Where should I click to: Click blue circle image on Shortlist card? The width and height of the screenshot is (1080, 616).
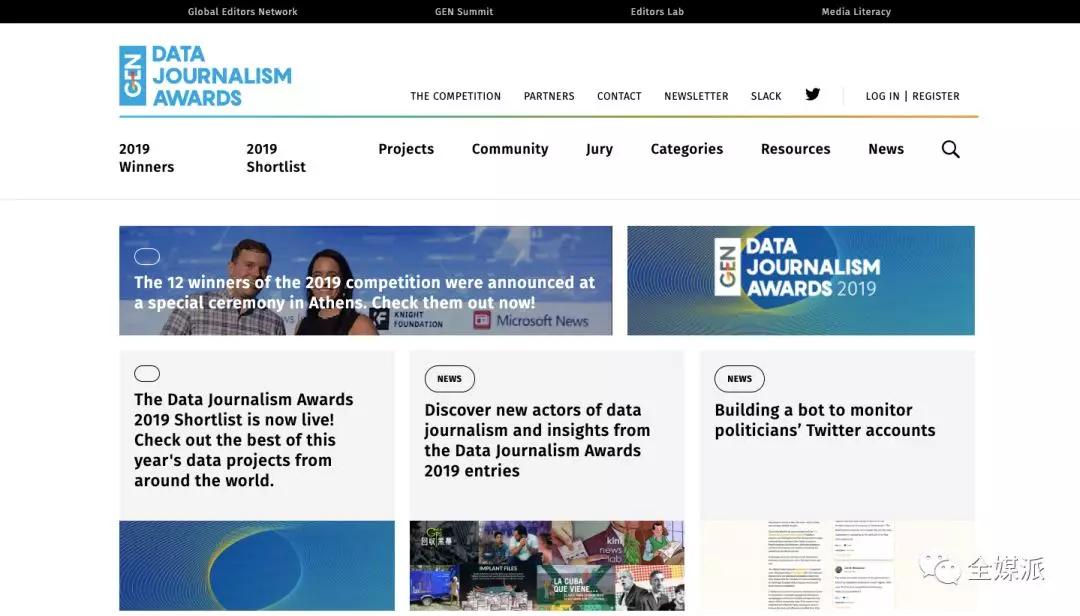pyautogui.click(x=257, y=566)
